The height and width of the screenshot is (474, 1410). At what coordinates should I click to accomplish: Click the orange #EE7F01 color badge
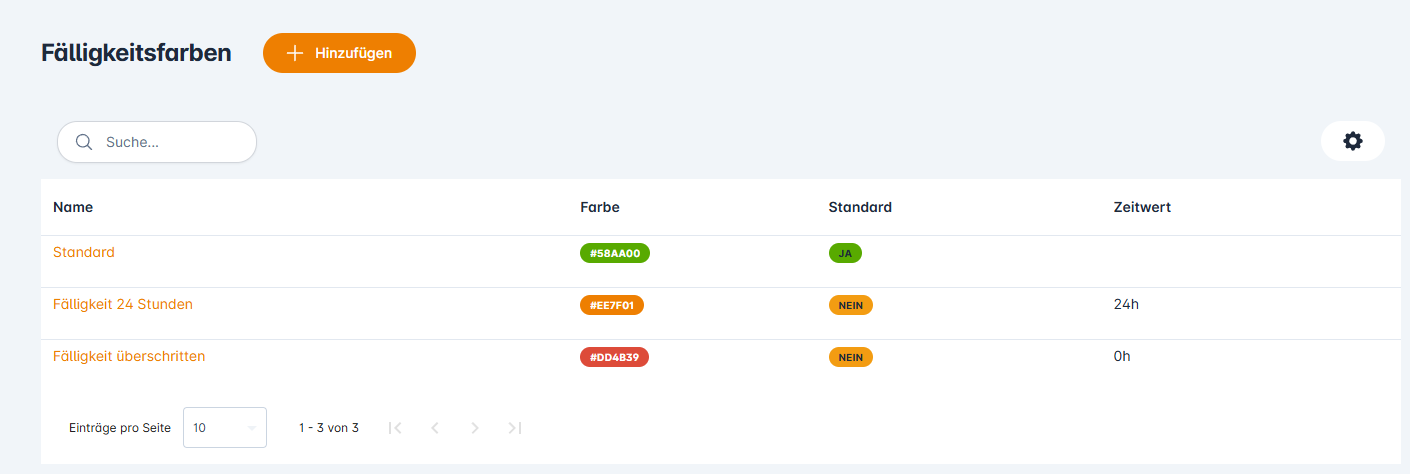(x=611, y=305)
